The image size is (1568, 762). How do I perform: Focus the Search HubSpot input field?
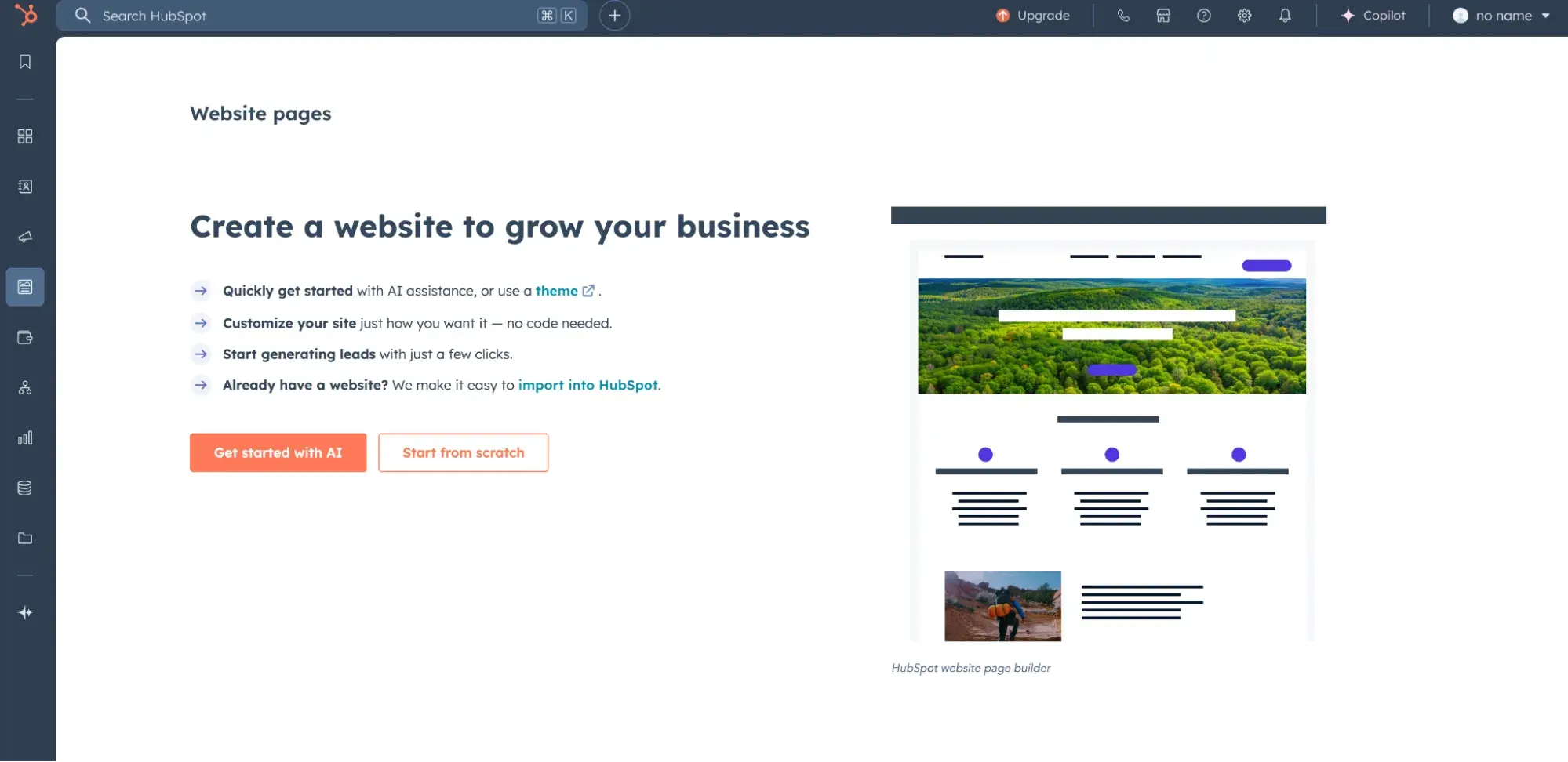click(314, 16)
